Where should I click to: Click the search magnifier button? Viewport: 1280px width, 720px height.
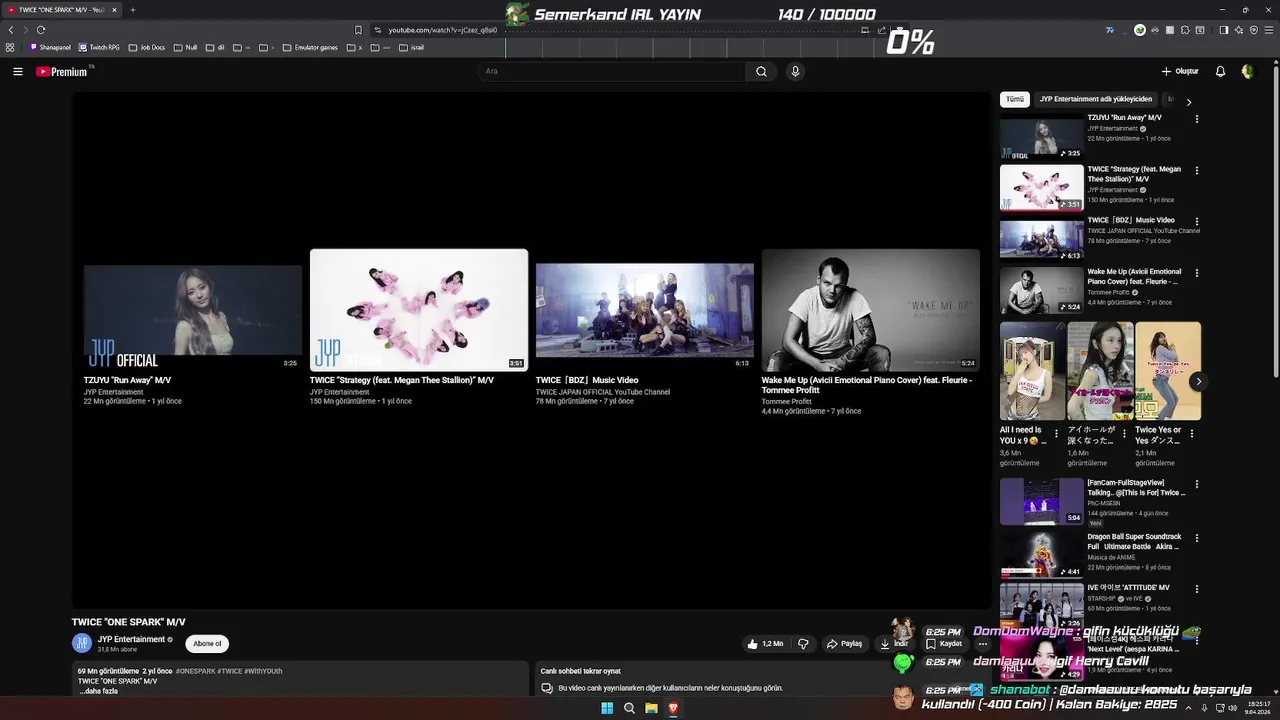[761, 71]
